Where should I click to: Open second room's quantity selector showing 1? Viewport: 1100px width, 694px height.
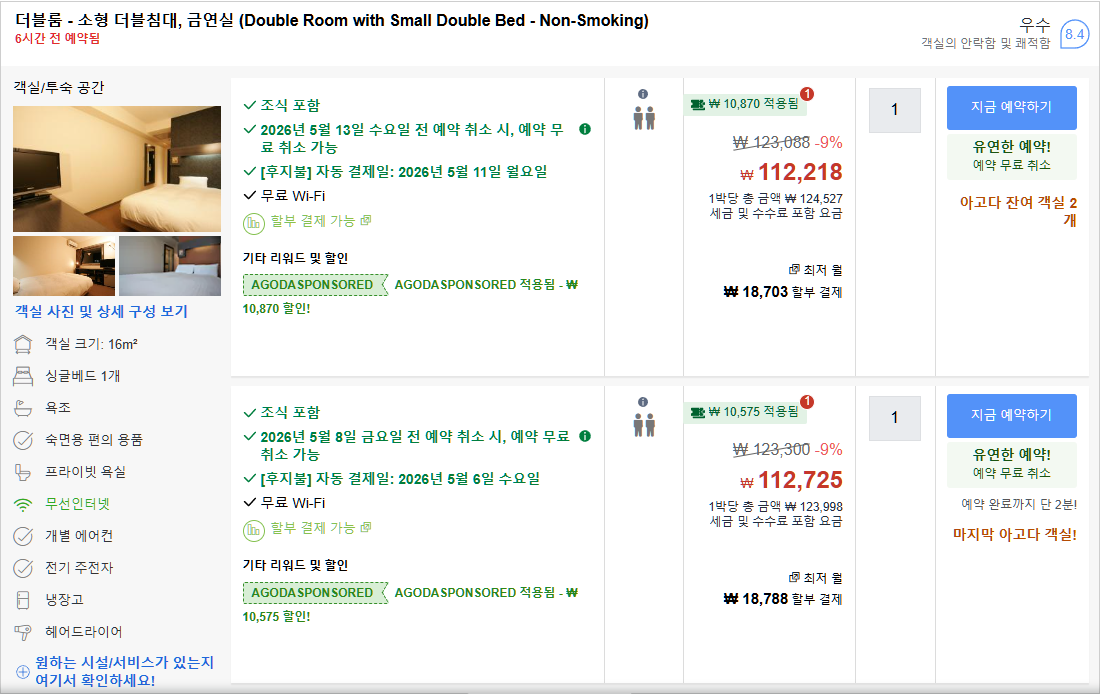point(894,418)
